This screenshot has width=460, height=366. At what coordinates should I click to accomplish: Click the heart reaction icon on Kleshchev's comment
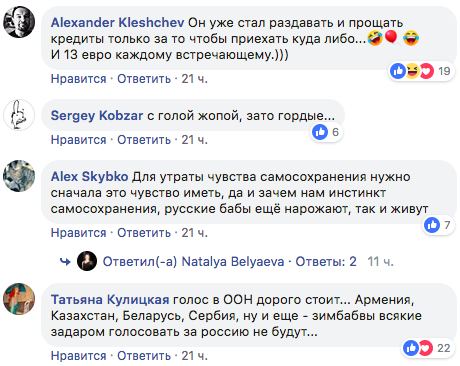click(x=426, y=71)
